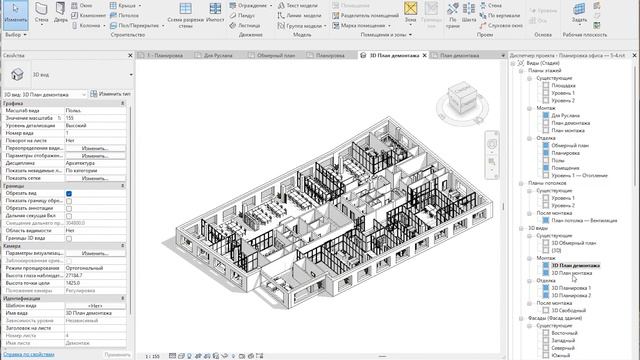Activate the Дверь (Door) tool
This screenshot has width=640, height=360.
(x=60, y=13)
